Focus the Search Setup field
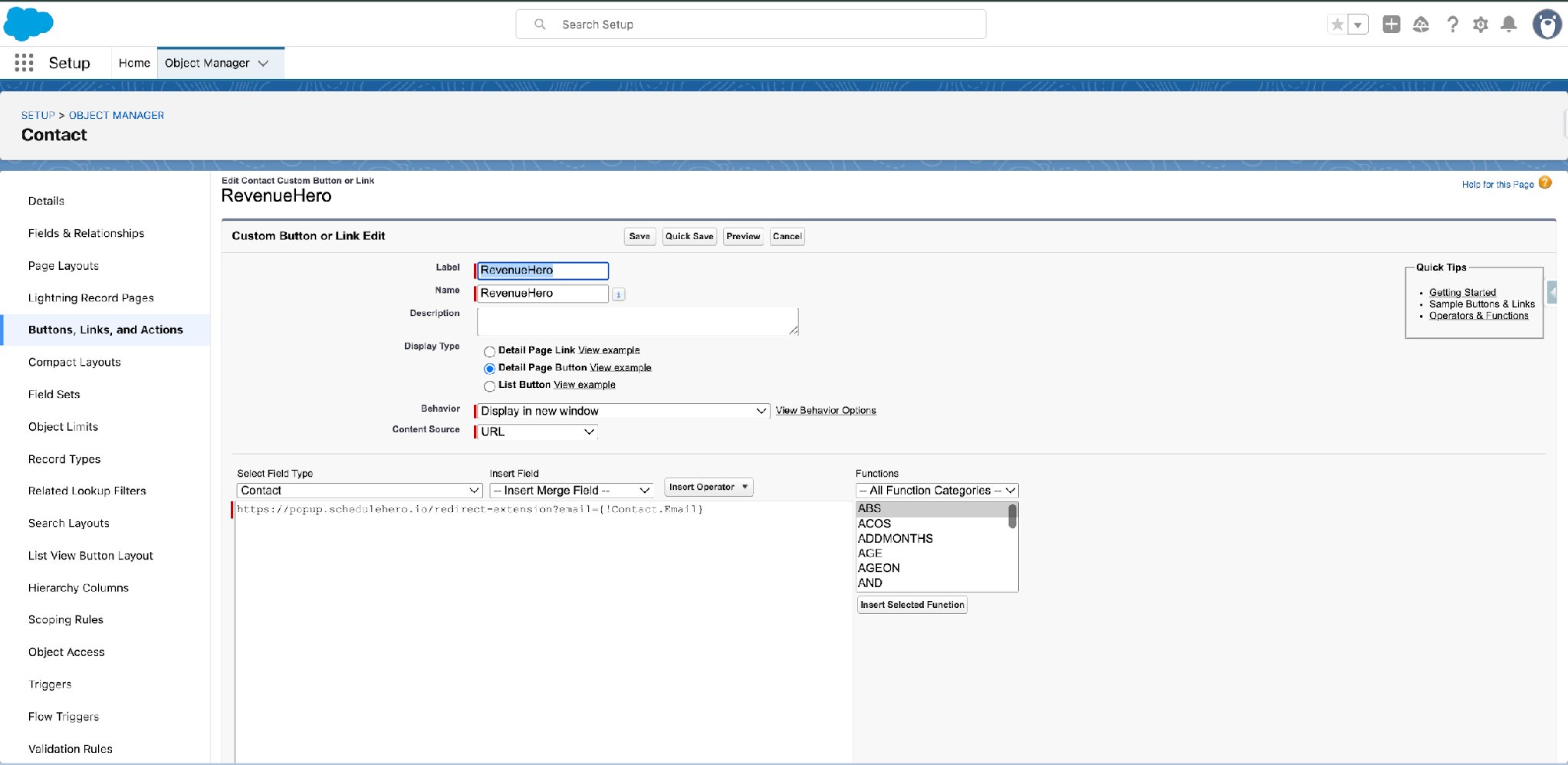The image size is (1568, 765). click(751, 25)
